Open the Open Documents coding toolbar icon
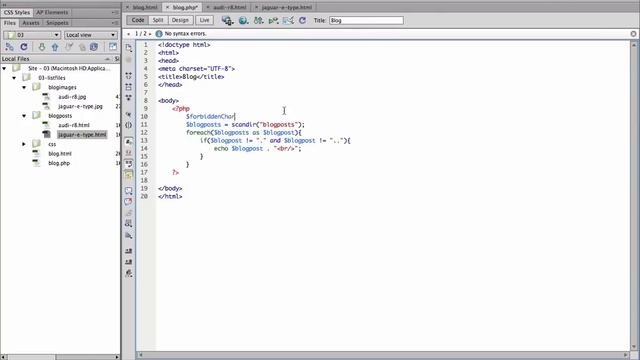The width and height of the screenshot is (640, 360). click(x=129, y=49)
